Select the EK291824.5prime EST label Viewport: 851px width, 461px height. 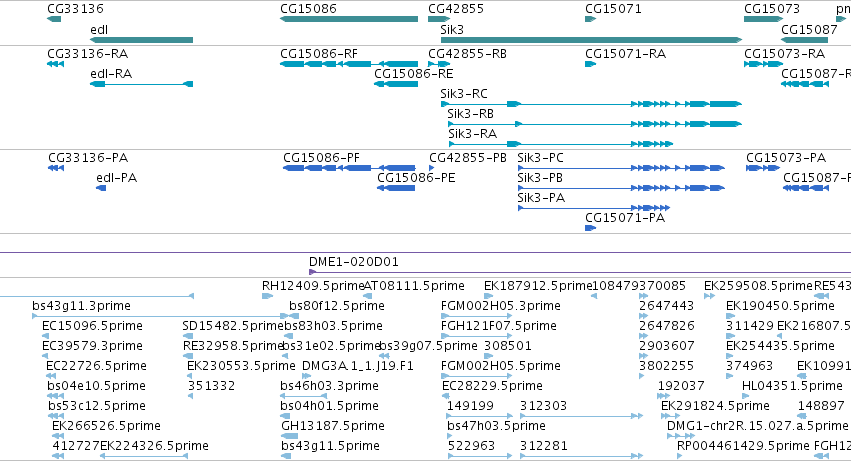click(715, 406)
